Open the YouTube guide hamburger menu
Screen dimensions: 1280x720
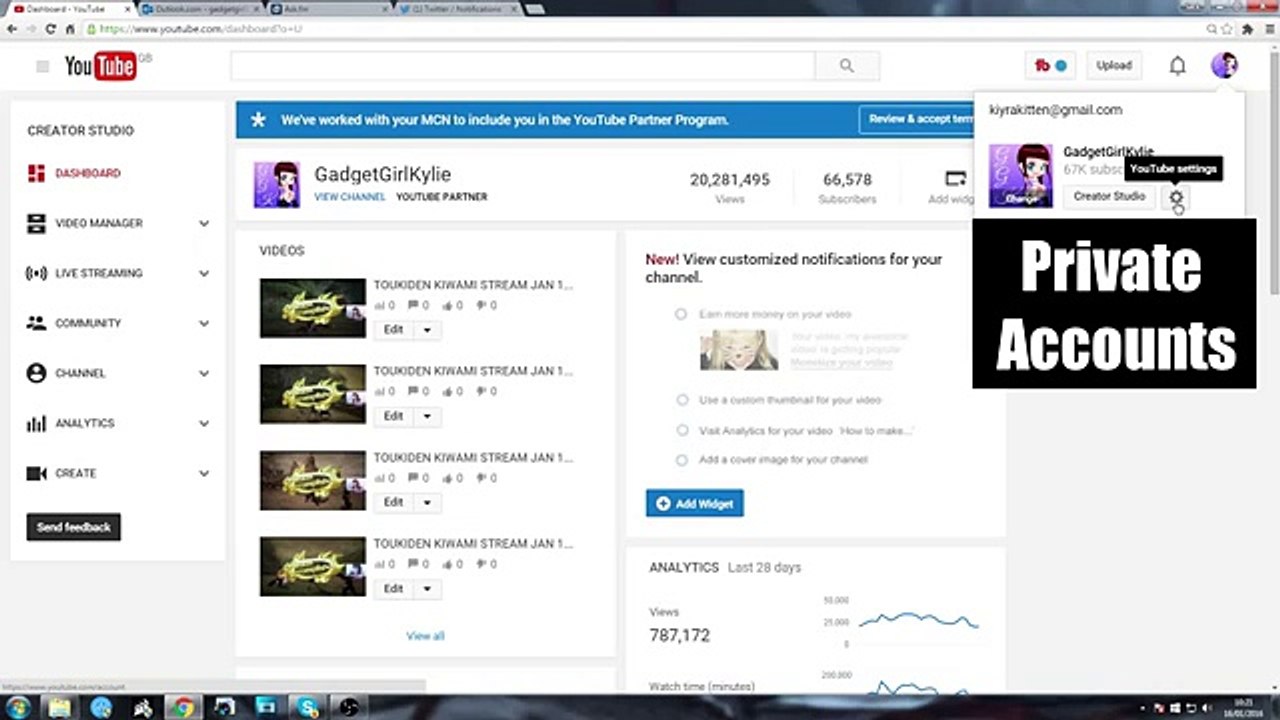coord(42,67)
